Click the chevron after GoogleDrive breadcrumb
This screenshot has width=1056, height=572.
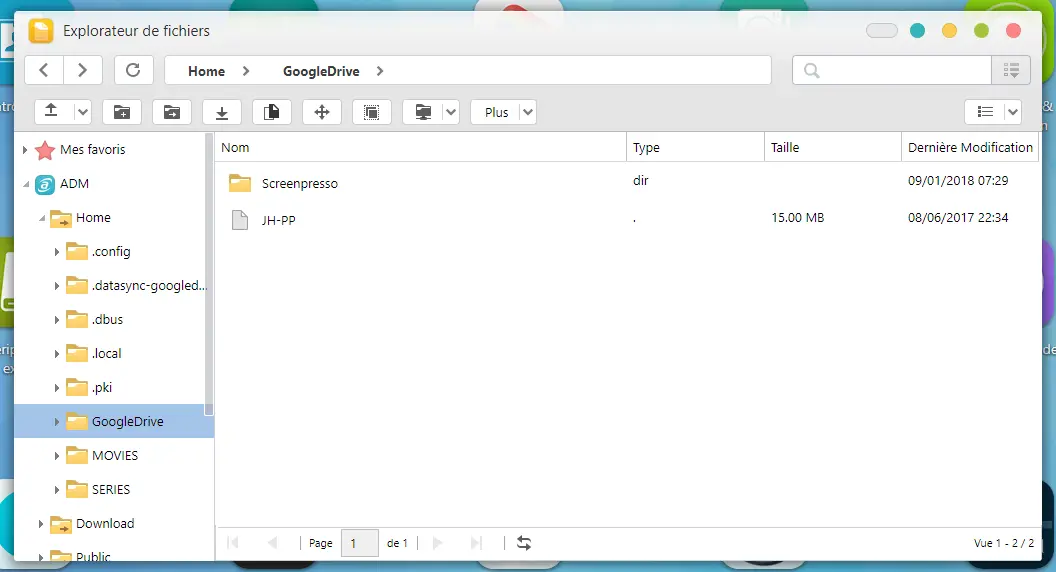click(380, 71)
